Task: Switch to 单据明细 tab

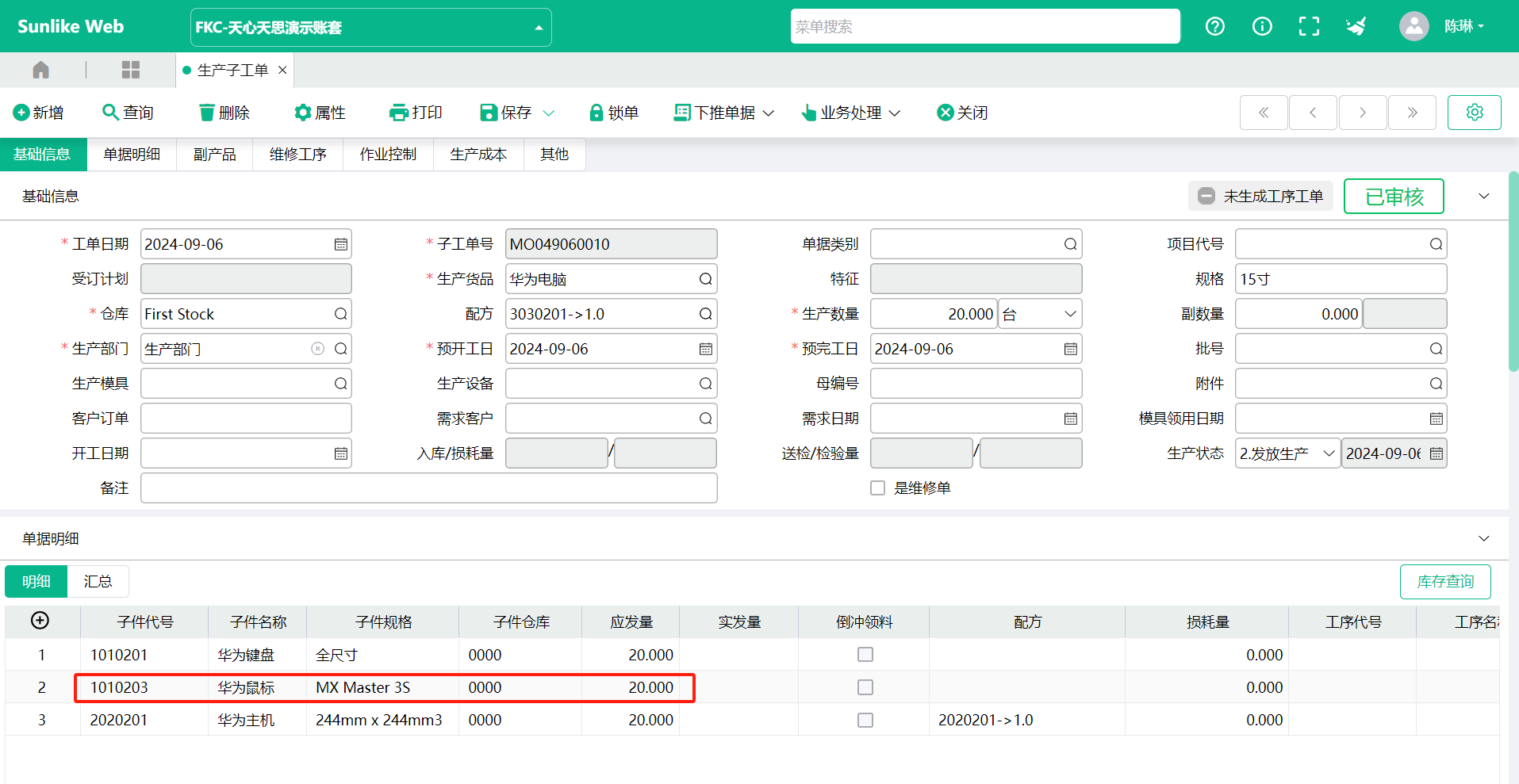Action: click(x=132, y=155)
